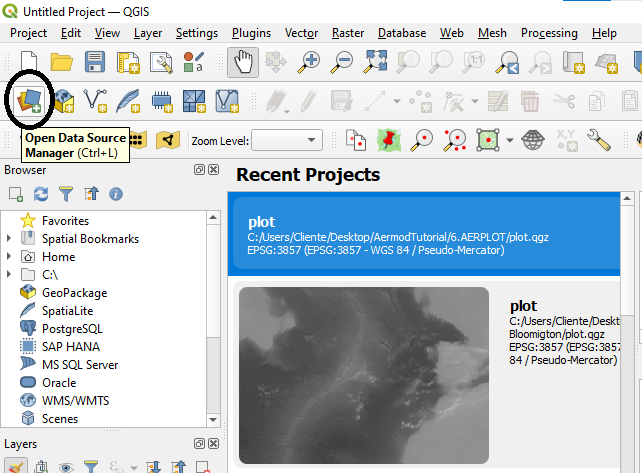
Task: Select Oracle in Browser tree
Action: pos(59,383)
